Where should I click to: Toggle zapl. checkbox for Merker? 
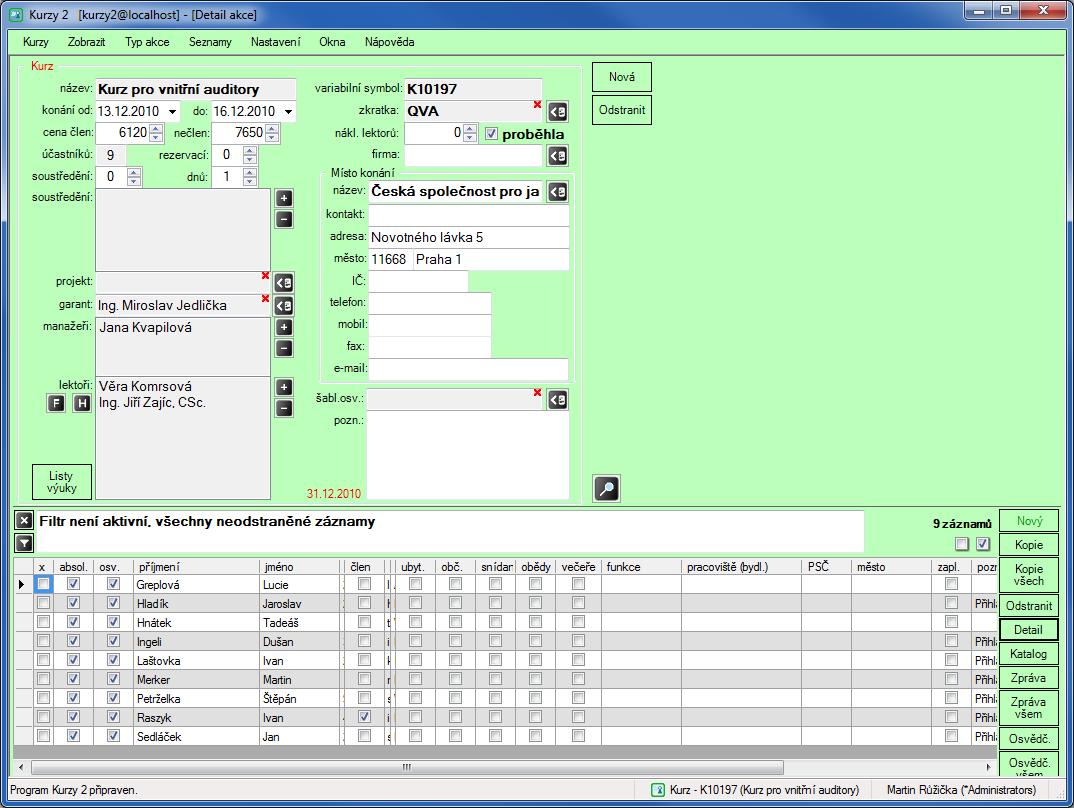pos(951,679)
